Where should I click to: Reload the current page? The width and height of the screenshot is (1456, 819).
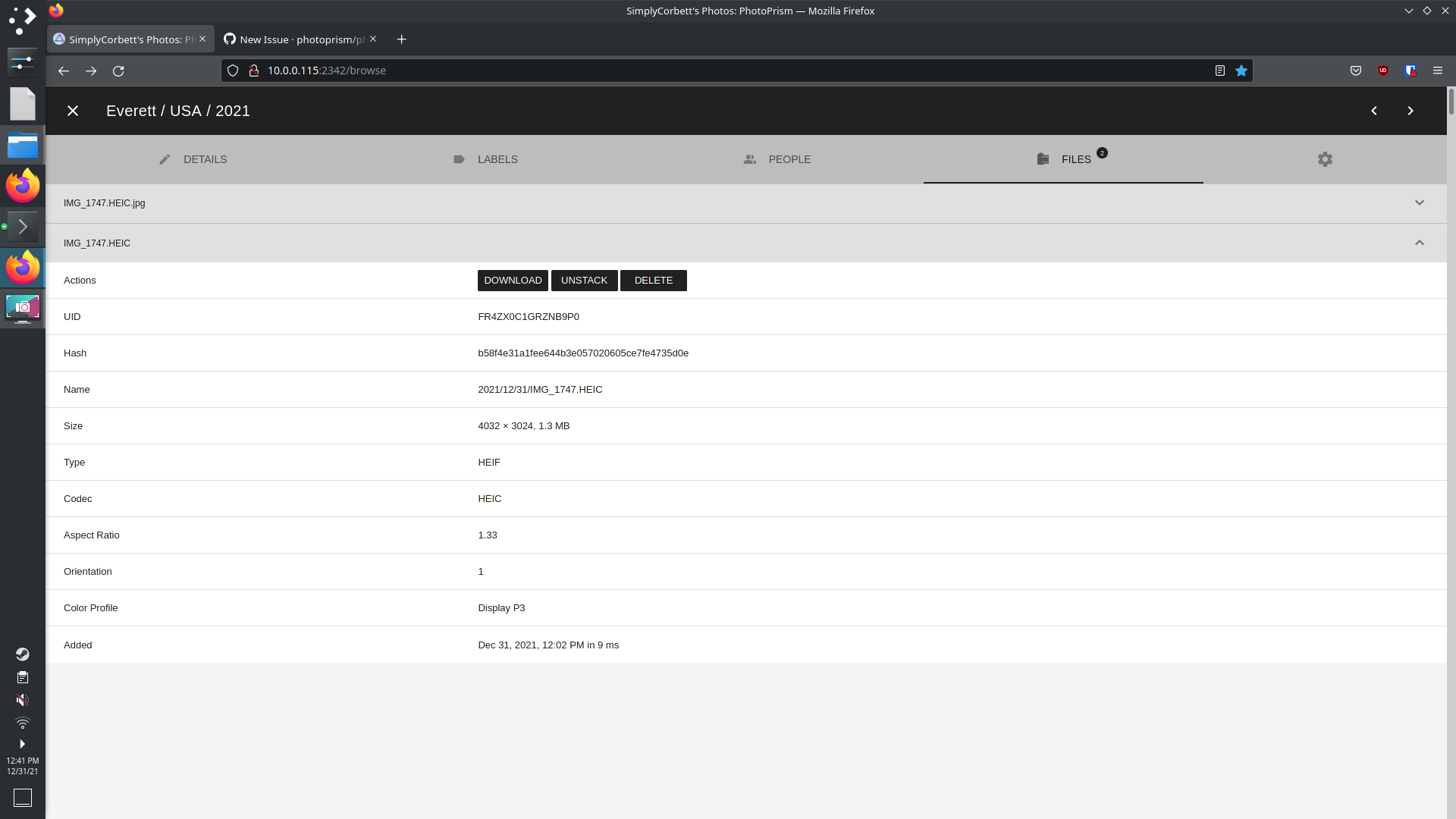(x=118, y=71)
